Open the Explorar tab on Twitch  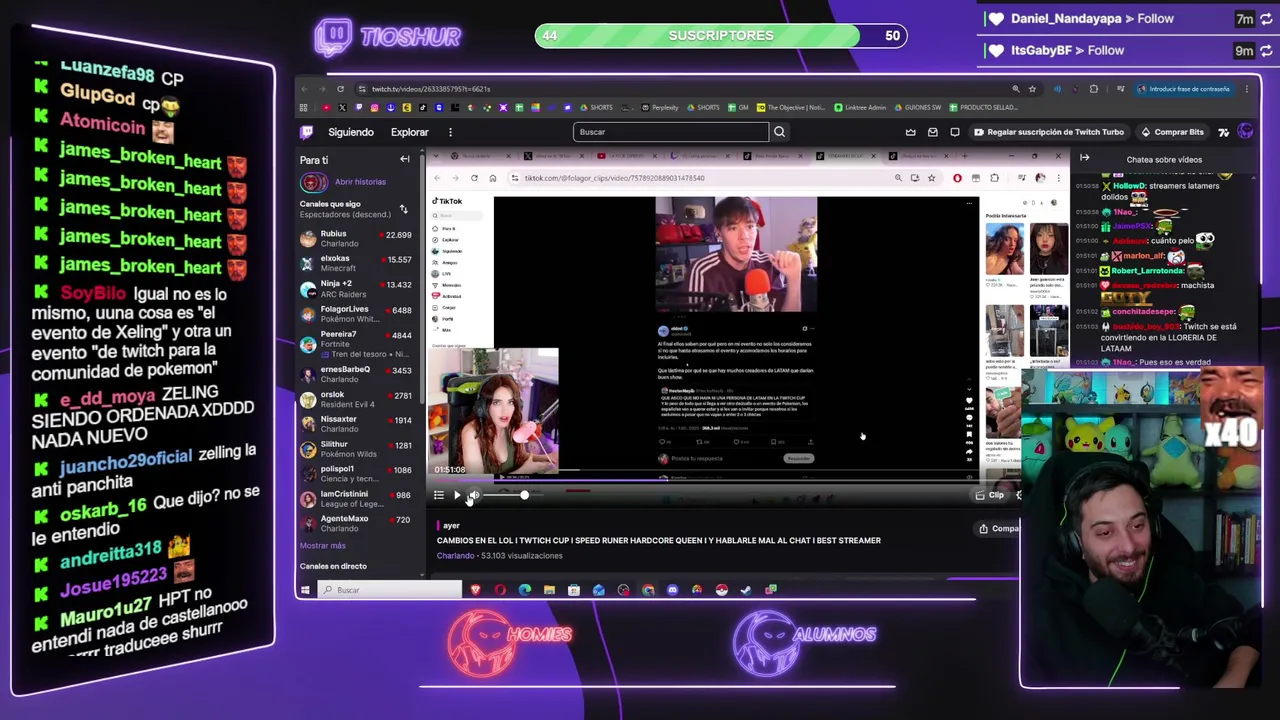[409, 132]
